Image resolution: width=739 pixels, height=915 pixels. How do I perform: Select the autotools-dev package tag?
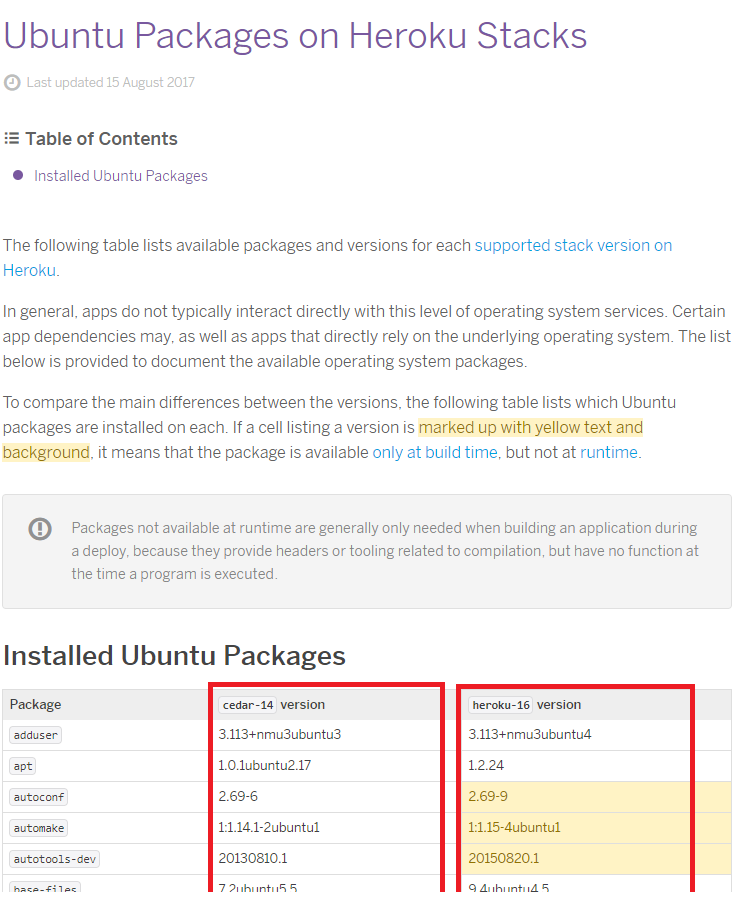[x=54, y=859]
